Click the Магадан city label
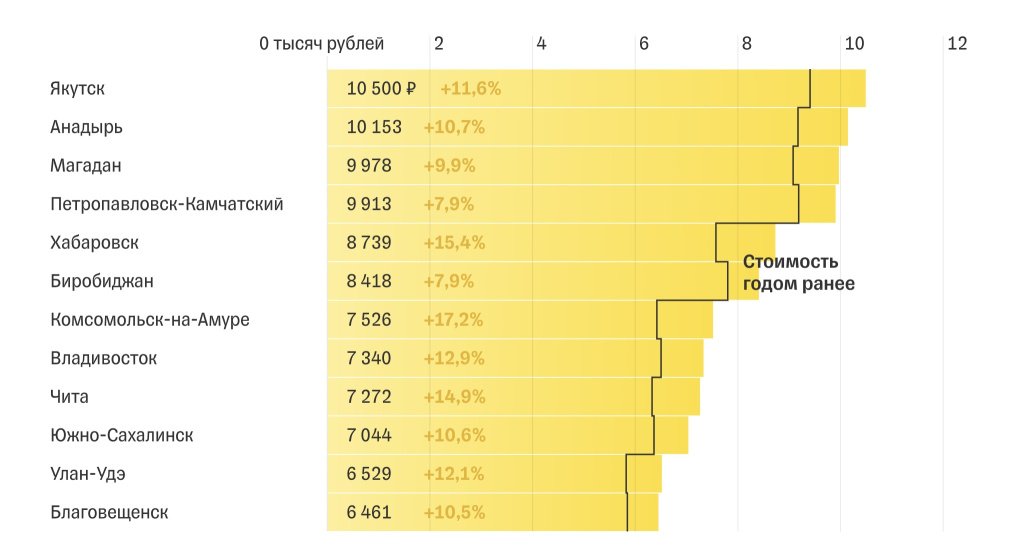 point(85,166)
